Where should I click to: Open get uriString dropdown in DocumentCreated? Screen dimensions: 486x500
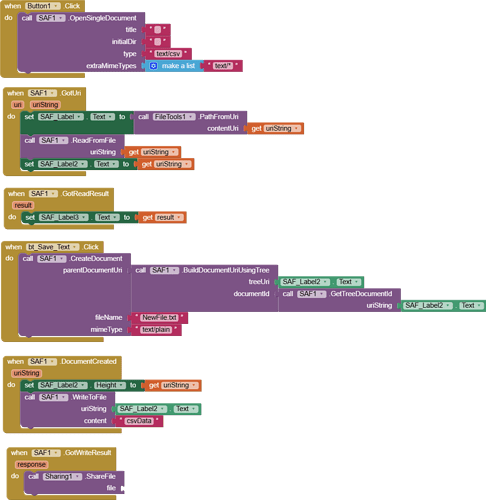coord(180,385)
